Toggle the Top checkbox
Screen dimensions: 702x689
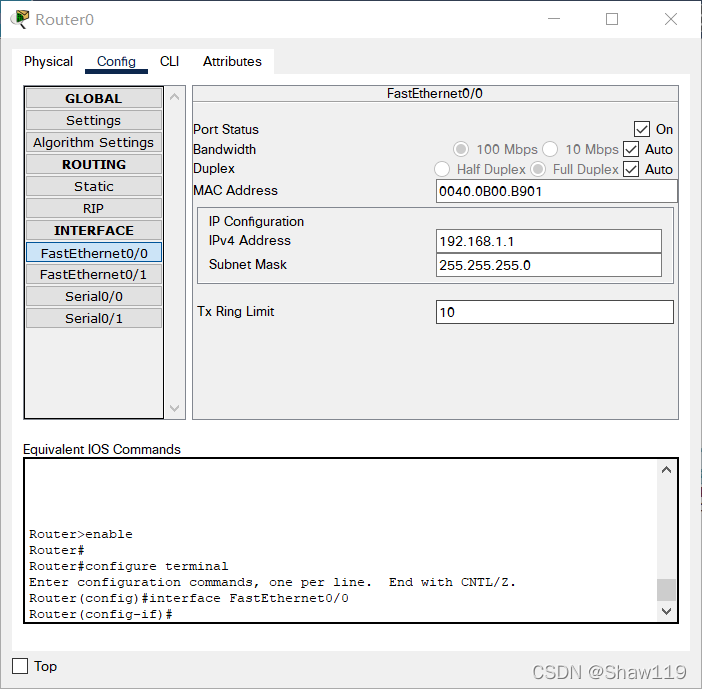pos(20,666)
